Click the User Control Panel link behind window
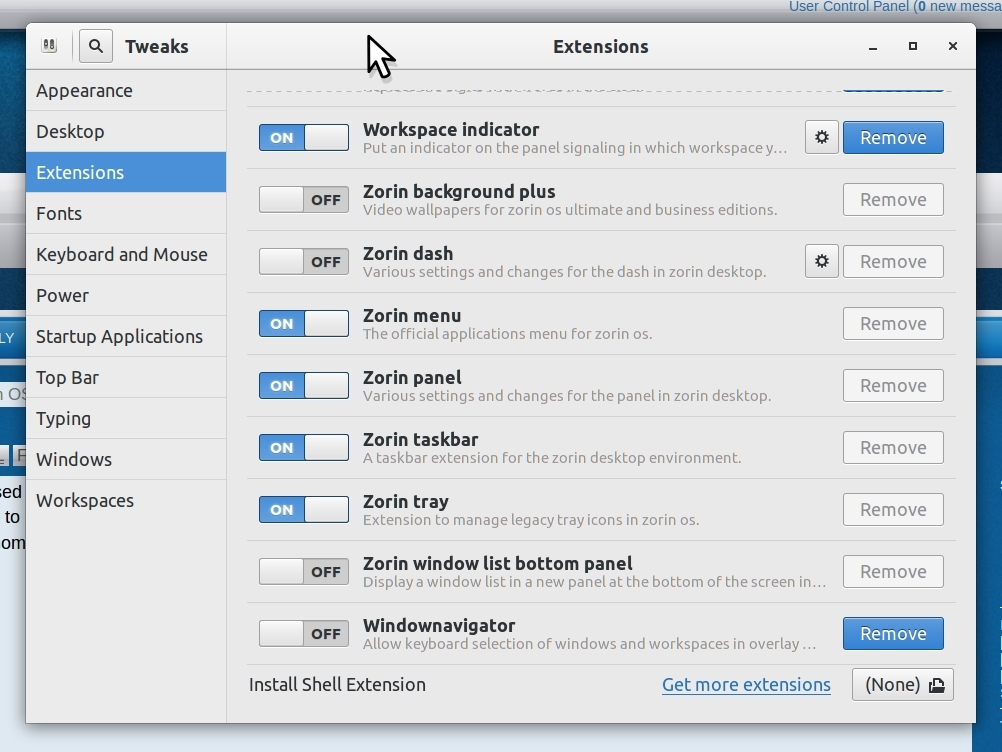The width and height of the screenshot is (1002, 752). pos(848,7)
